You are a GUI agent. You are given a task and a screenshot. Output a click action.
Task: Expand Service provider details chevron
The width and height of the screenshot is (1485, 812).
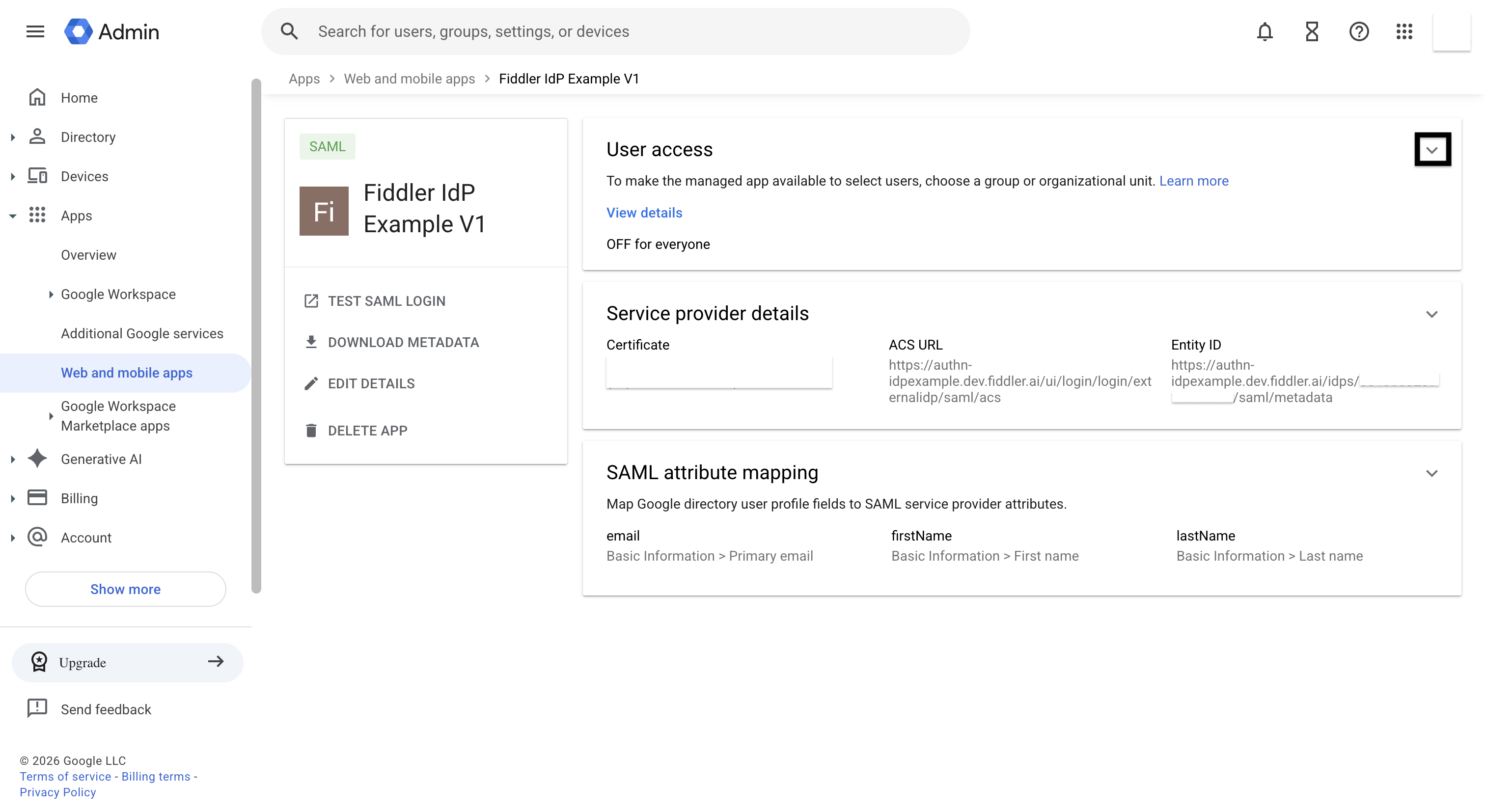click(x=1432, y=314)
